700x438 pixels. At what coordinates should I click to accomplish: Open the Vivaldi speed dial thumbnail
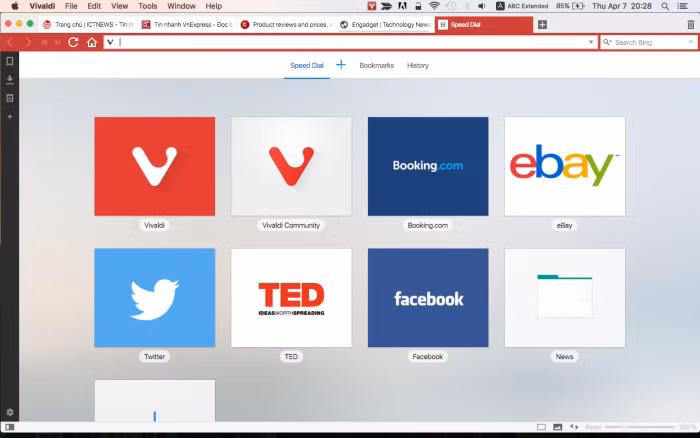[x=154, y=166]
